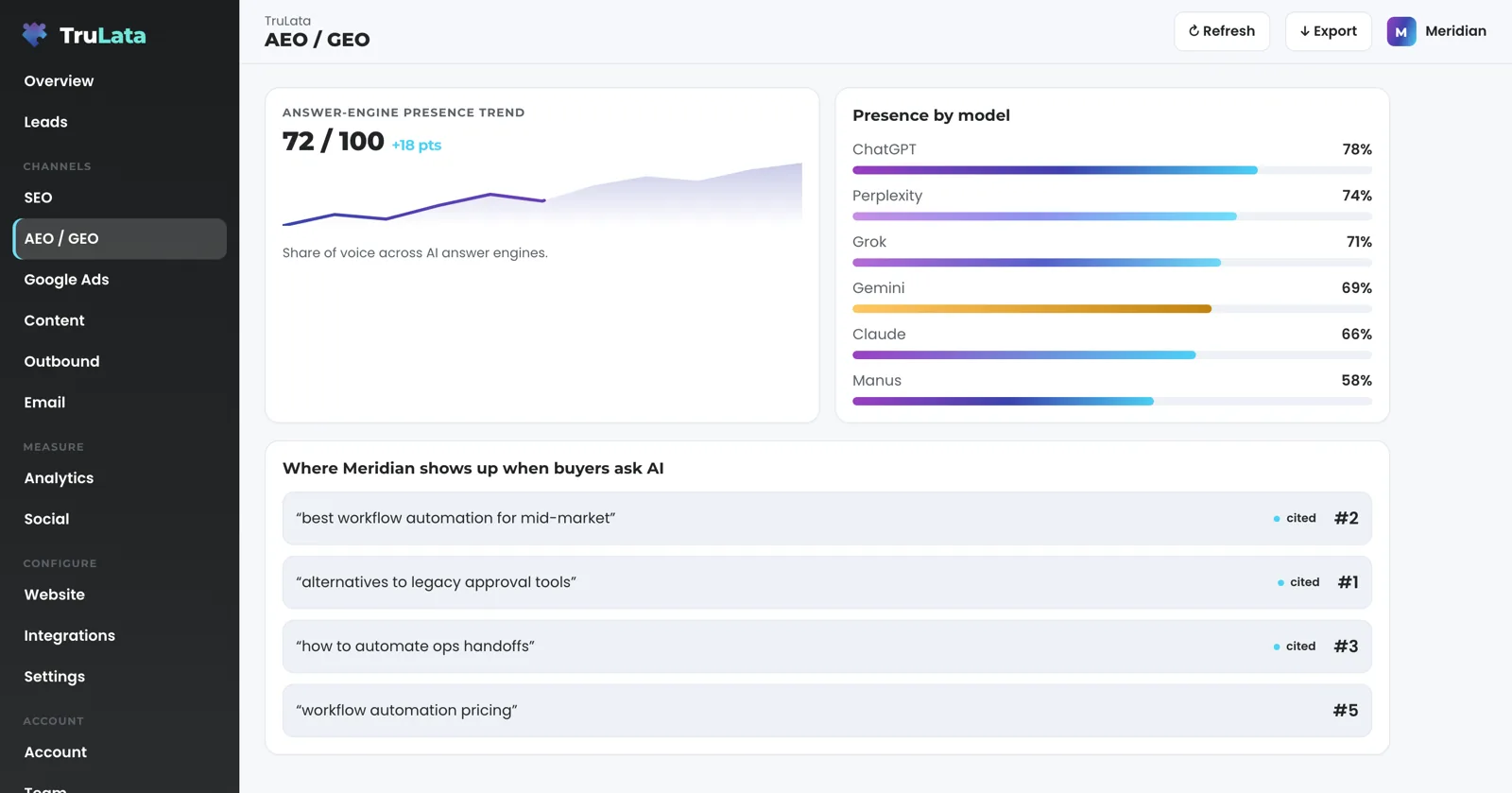Click "cited" tag on ops handoffs query
The width and height of the screenshot is (1512, 793).
coord(1295,646)
